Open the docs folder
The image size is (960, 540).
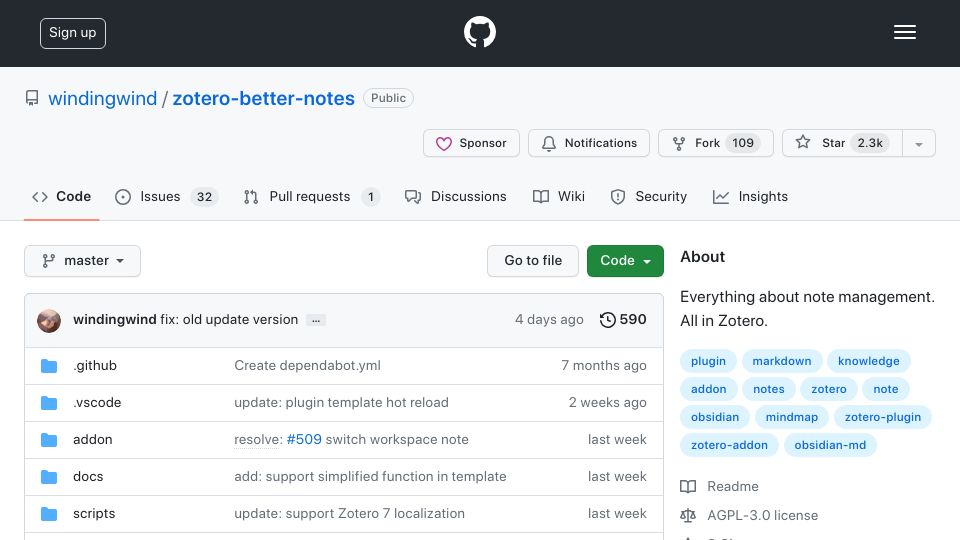tap(88, 477)
